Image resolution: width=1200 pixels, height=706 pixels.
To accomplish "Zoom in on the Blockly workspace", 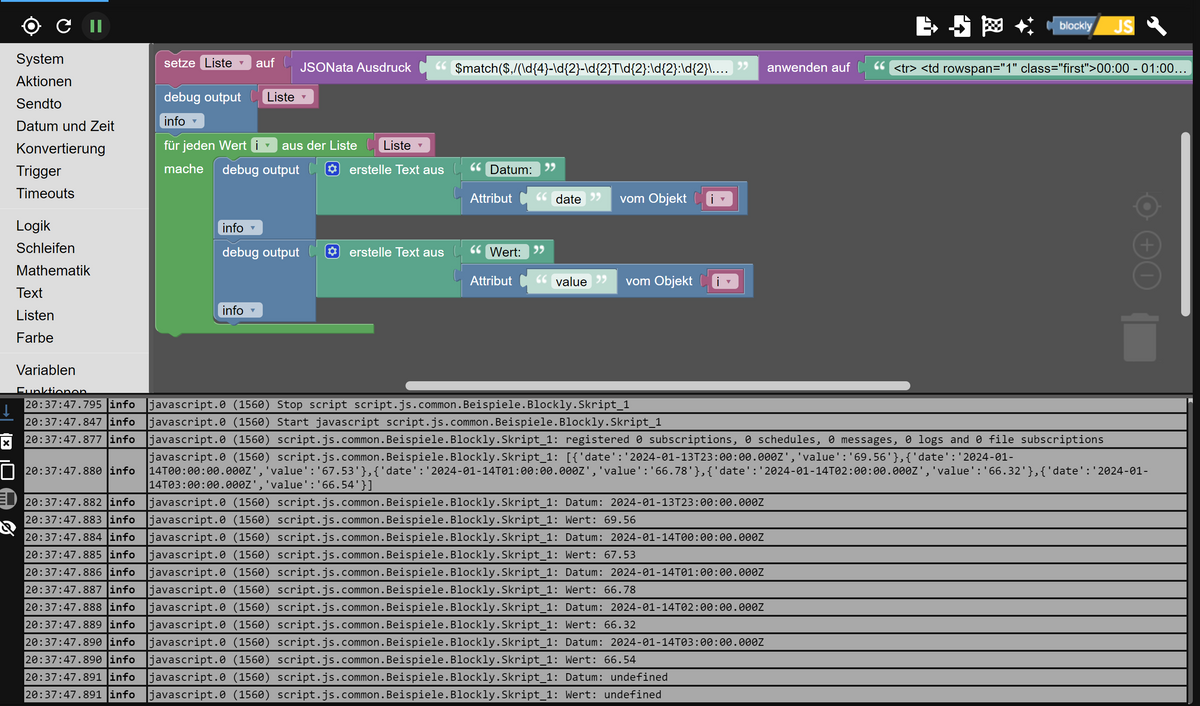I will pyautogui.click(x=1147, y=244).
